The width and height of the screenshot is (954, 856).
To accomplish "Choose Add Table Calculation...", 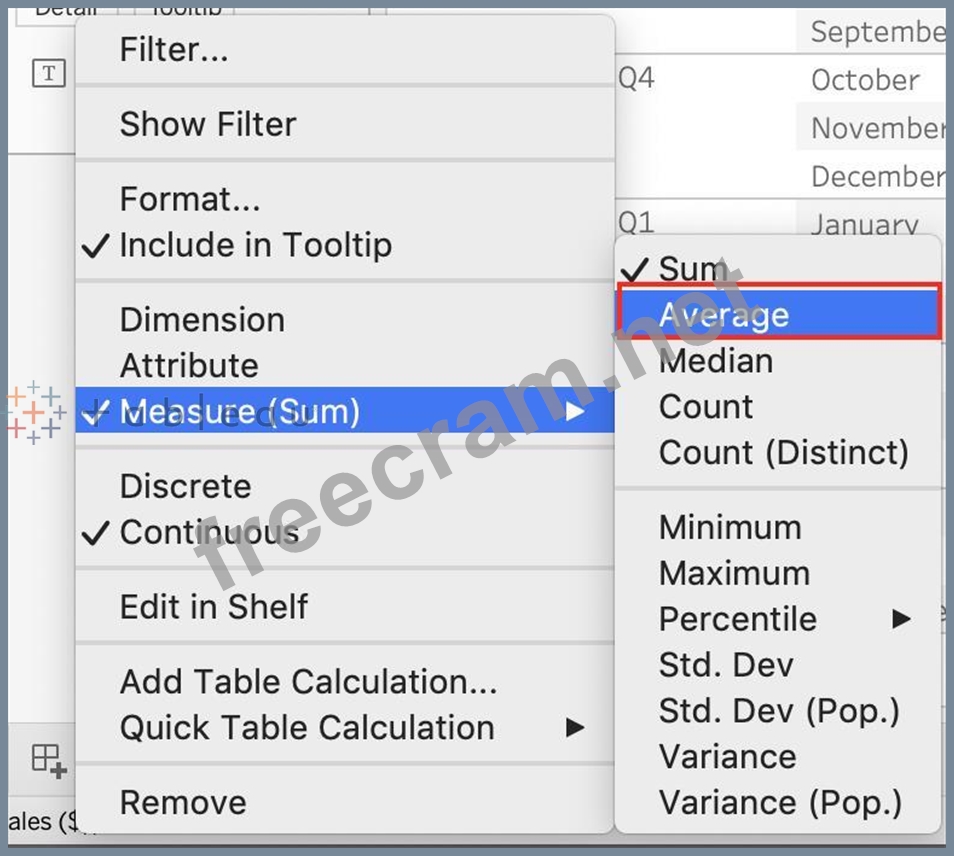I will 308,682.
